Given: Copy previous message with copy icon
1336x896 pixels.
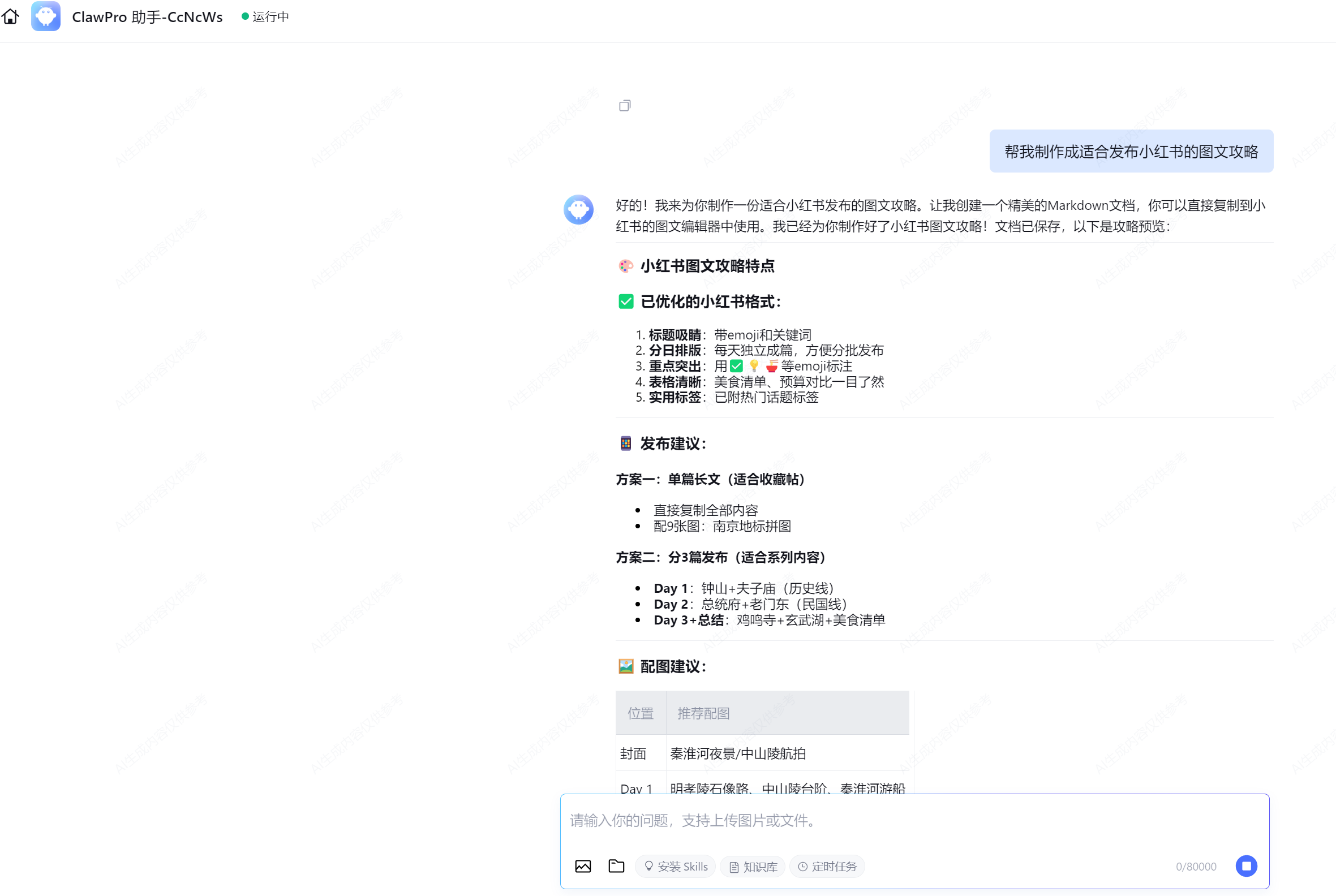Looking at the screenshot, I should pos(624,106).
